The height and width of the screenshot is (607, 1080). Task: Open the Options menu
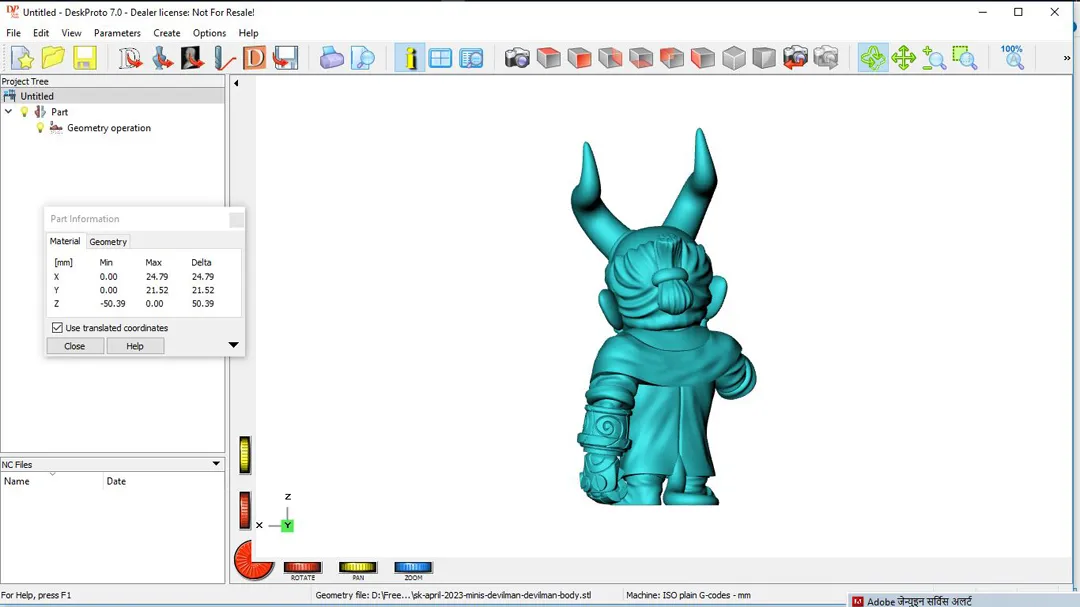[209, 33]
